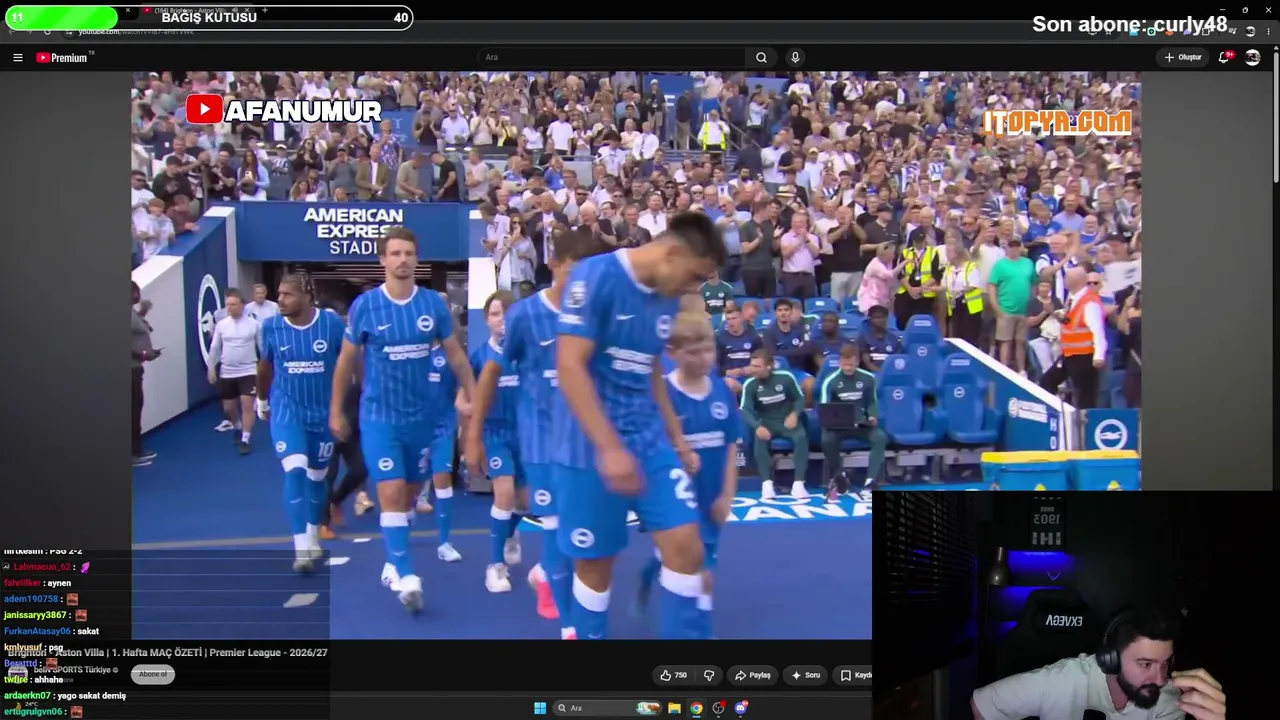The height and width of the screenshot is (720, 1280).
Task: Subscribe using the Abone ol button
Action: click(x=153, y=674)
